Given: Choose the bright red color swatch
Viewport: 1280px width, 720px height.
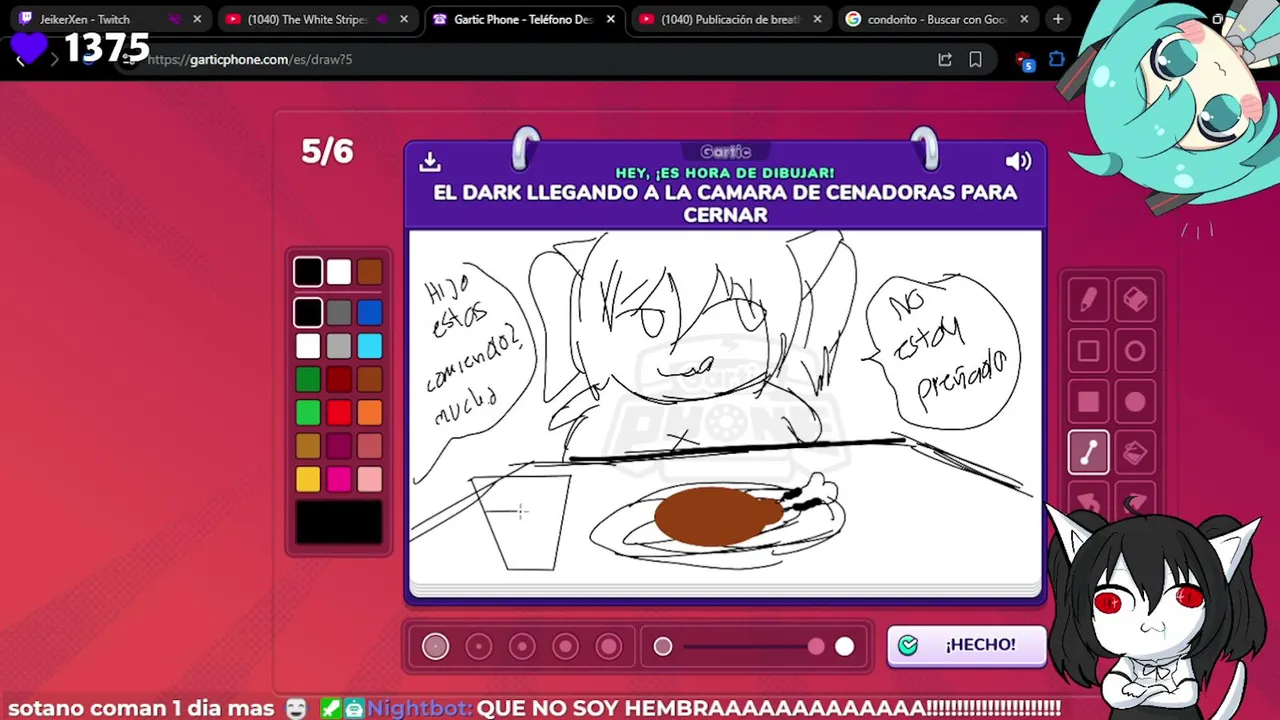Looking at the screenshot, I should point(339,412).
